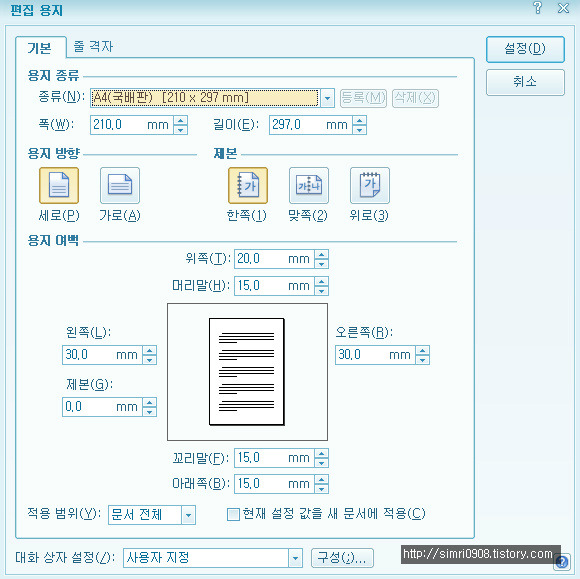
Task: Click the 오른쪽(R) right margin field
Action: tap(375, 355)
